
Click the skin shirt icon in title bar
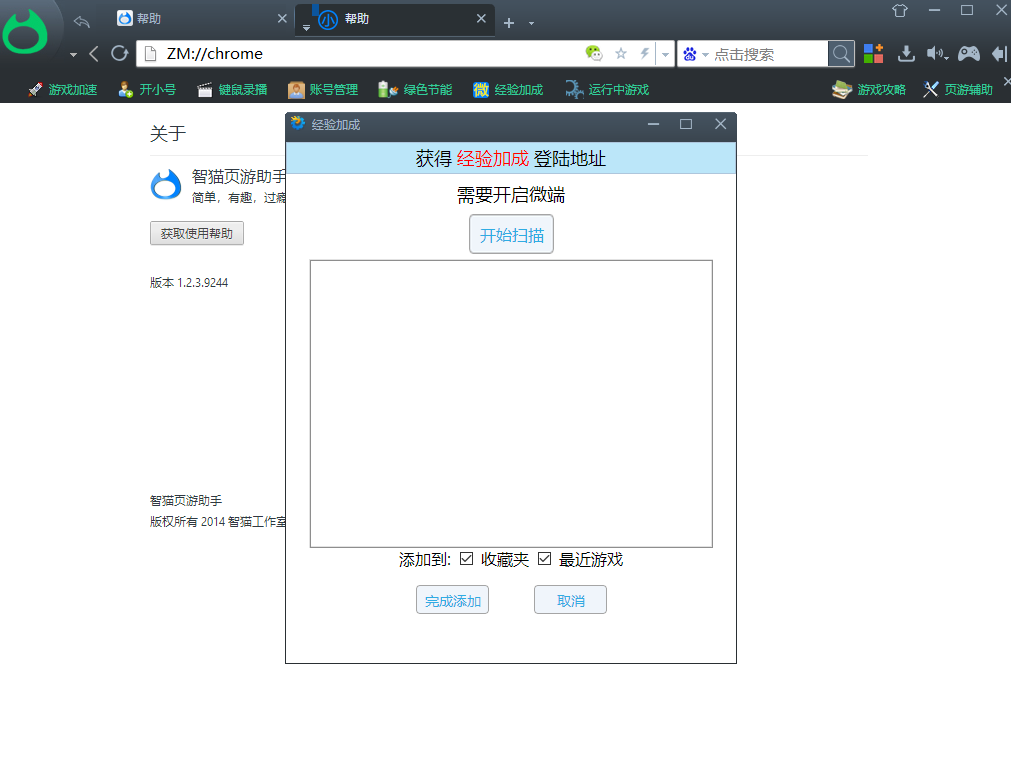click(899, 10)
